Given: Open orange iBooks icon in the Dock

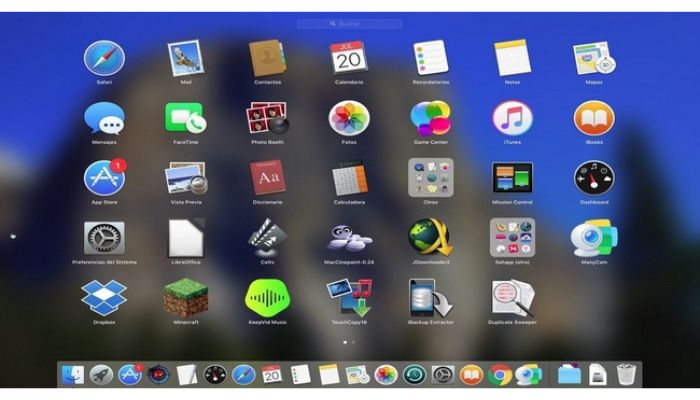Looking at the screenshot, I should [x=471, y=375].
